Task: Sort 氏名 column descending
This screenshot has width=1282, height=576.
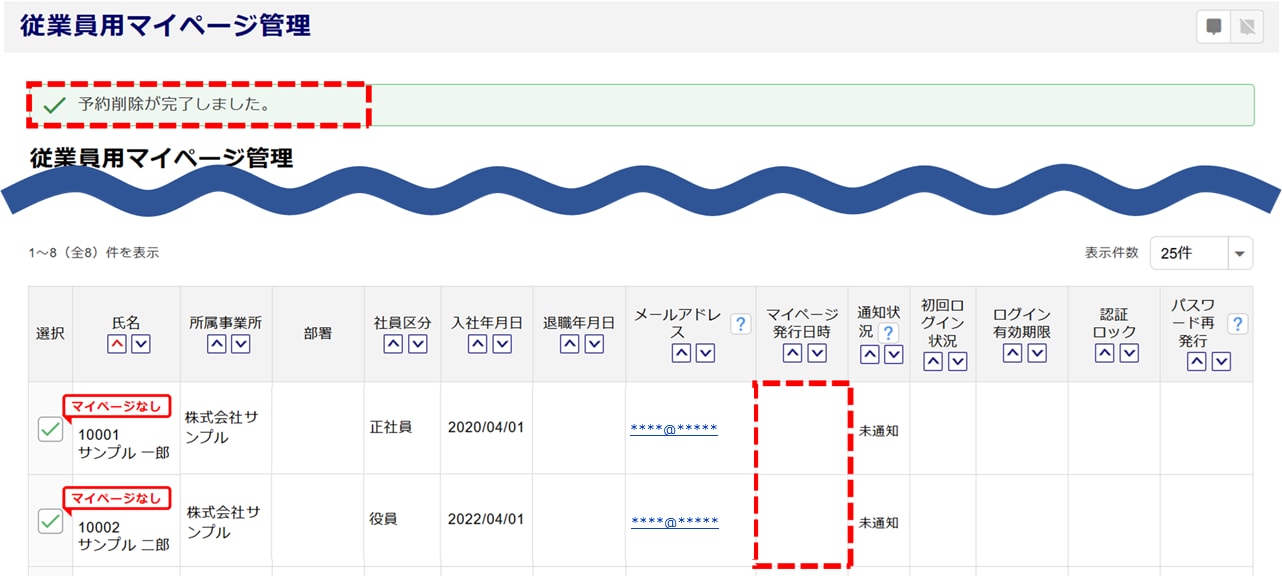Action: click(x=141, y=344)
